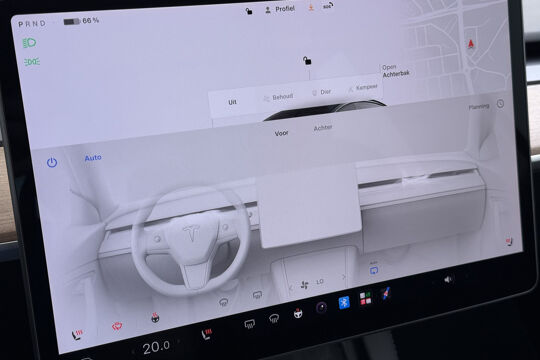Open the dashcam camera app

322,307
